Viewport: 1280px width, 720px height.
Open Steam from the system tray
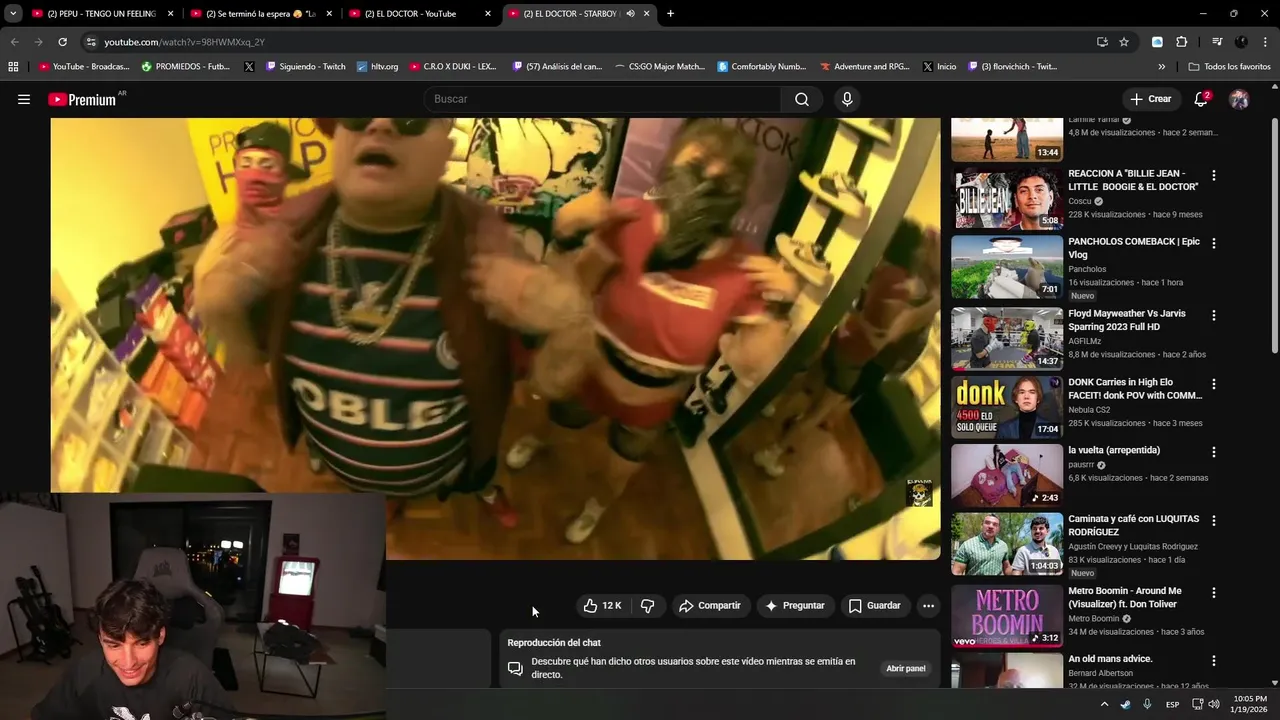(1125, 704)
